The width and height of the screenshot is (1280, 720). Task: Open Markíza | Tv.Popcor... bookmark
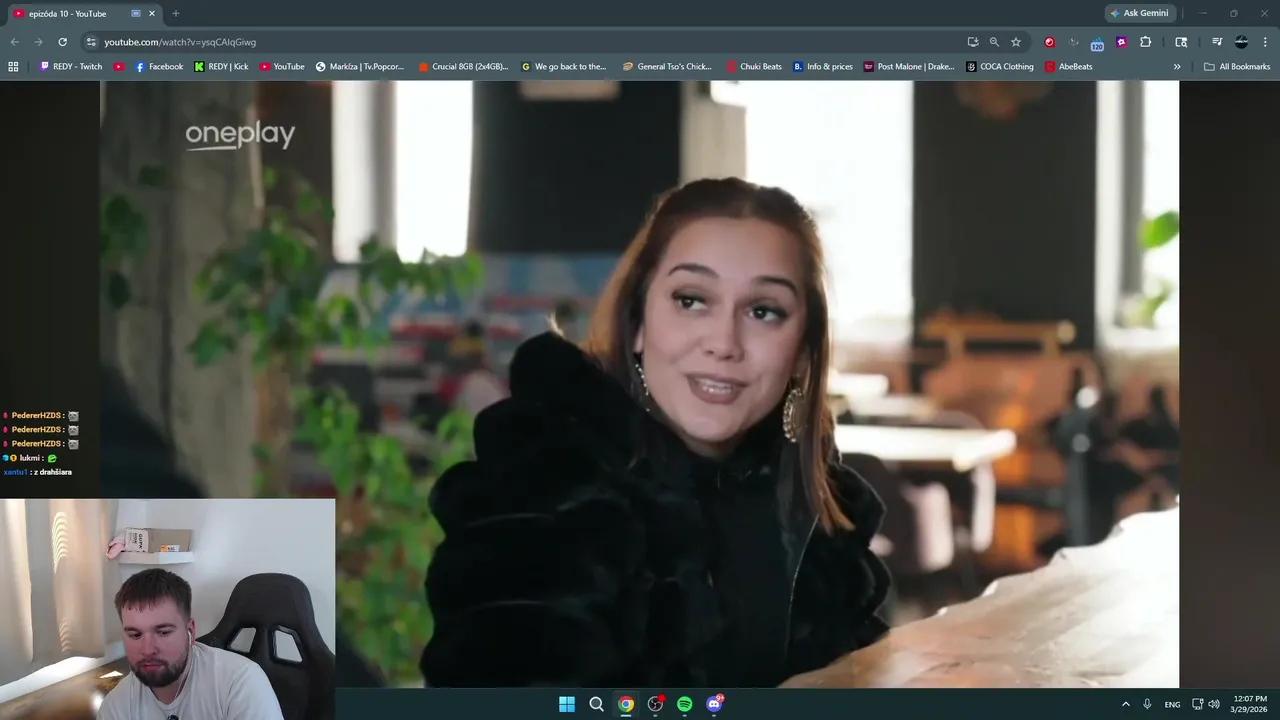coord(360,67)
